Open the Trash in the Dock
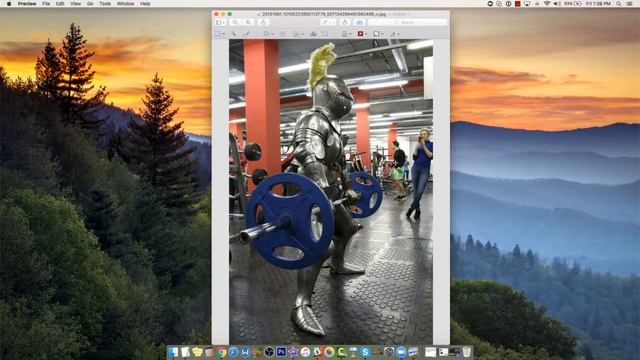The image size is (640, 360). [466, 352]
